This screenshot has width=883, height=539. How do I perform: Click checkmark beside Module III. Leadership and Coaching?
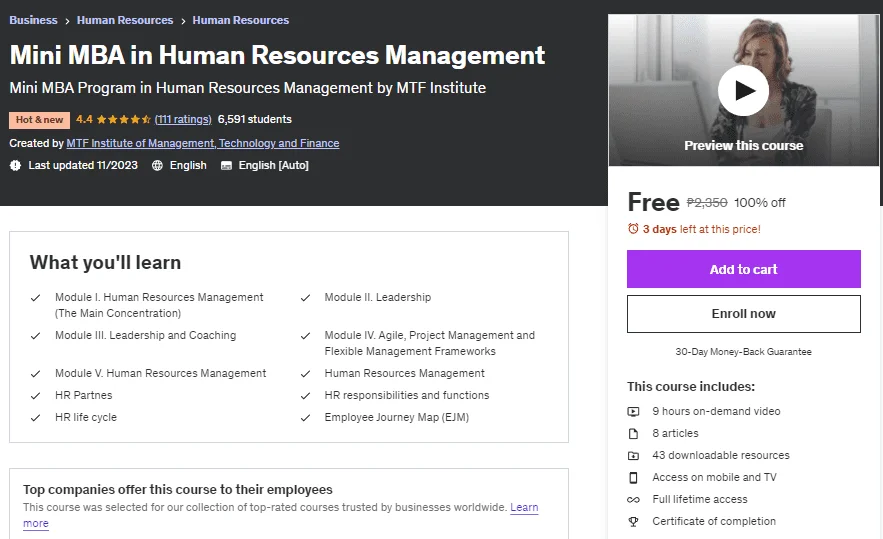(x=35, y=336)
